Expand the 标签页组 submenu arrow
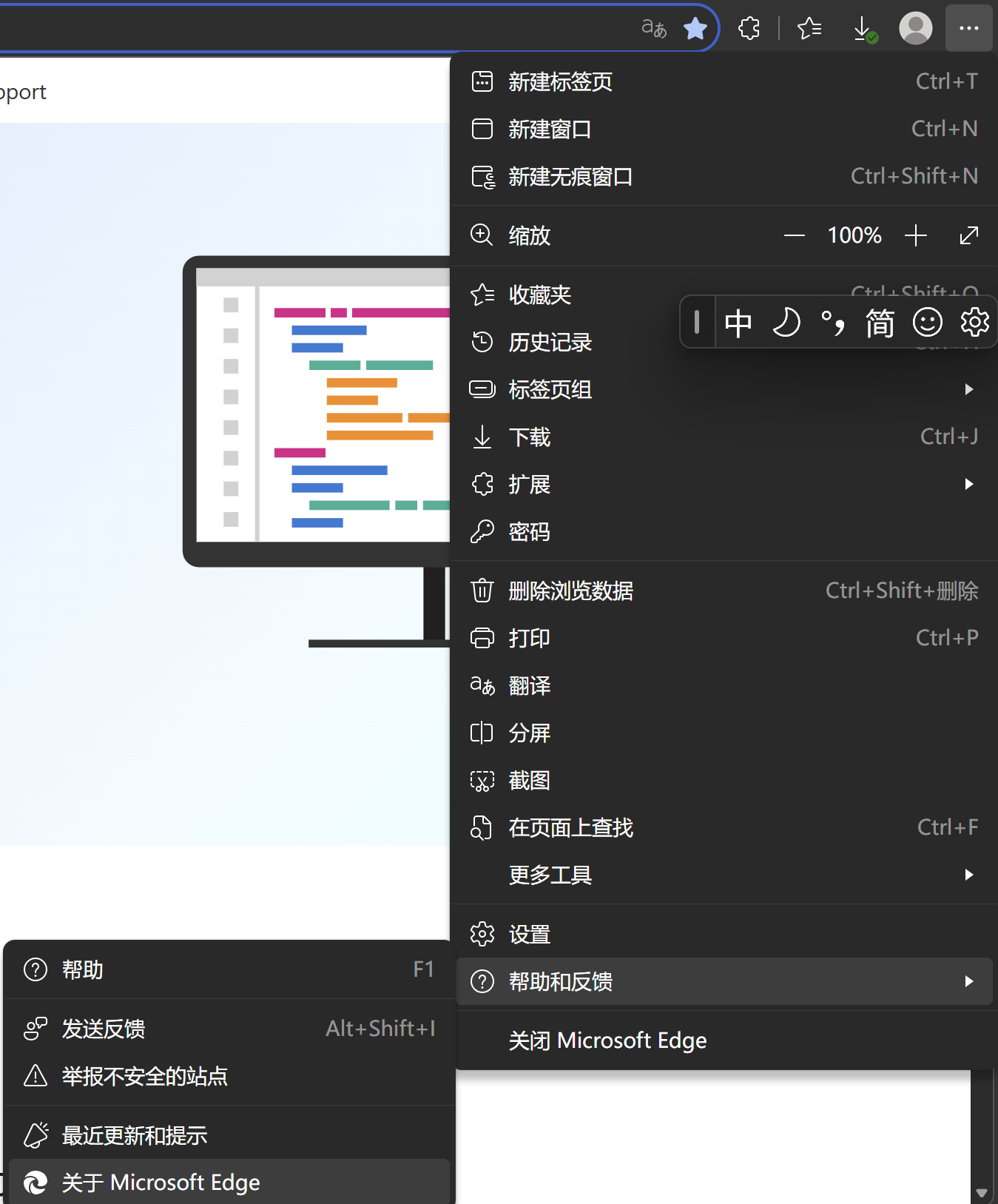998x1204 pixels. (x=969, y=389)
